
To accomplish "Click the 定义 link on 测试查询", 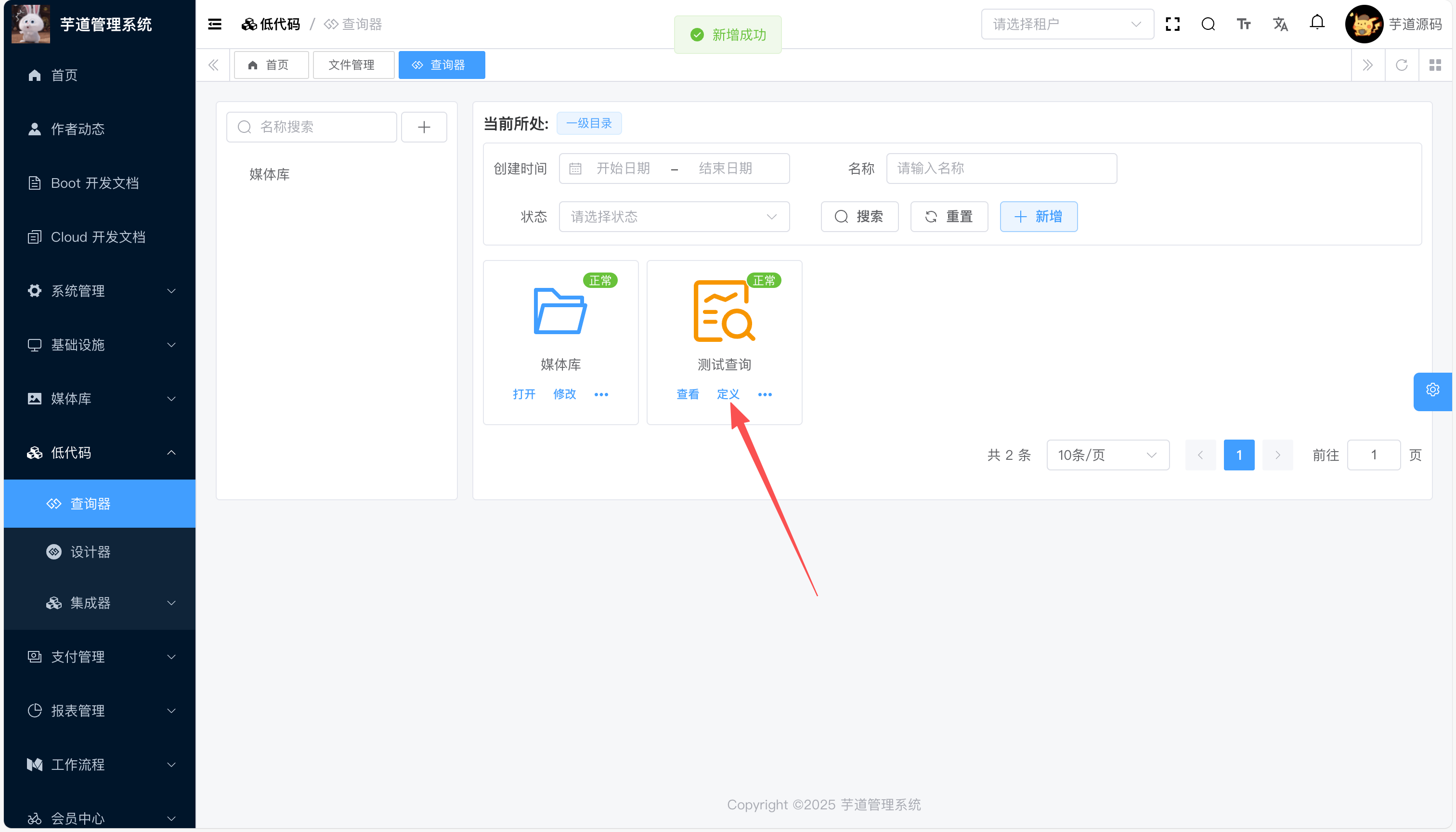I will click(x=728, y=394).
